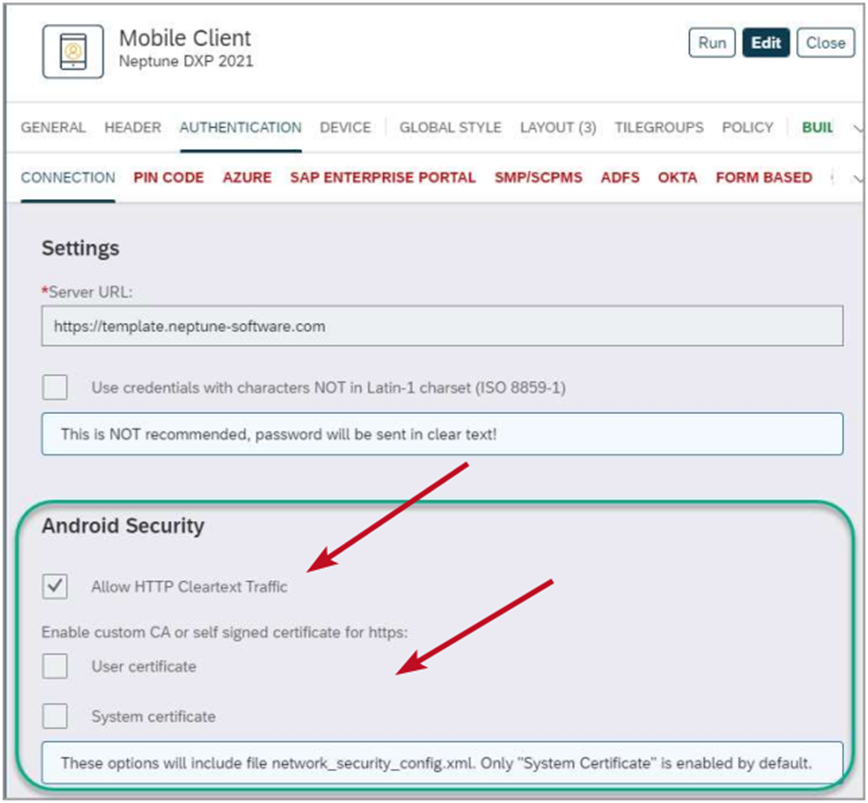
Task: Switch to the Policy tab
Action: [x=747, y=128]
